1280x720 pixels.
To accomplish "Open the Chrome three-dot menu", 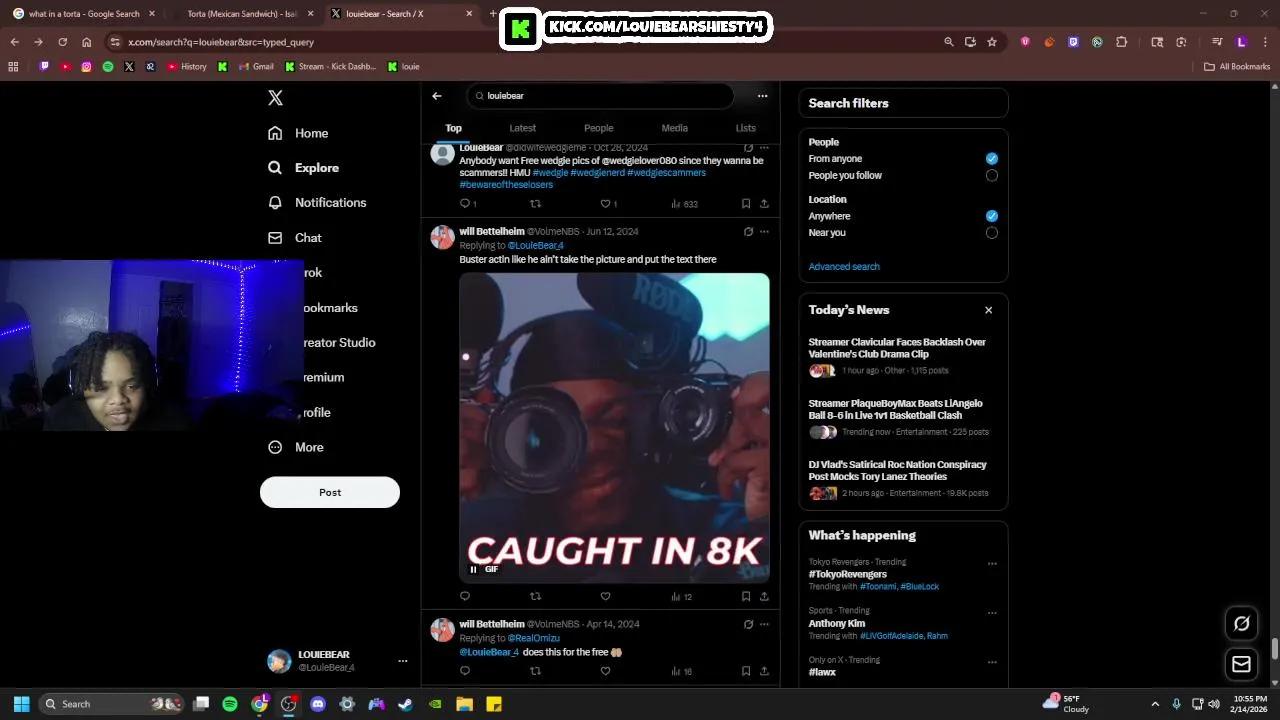I will click(1265, 42).
